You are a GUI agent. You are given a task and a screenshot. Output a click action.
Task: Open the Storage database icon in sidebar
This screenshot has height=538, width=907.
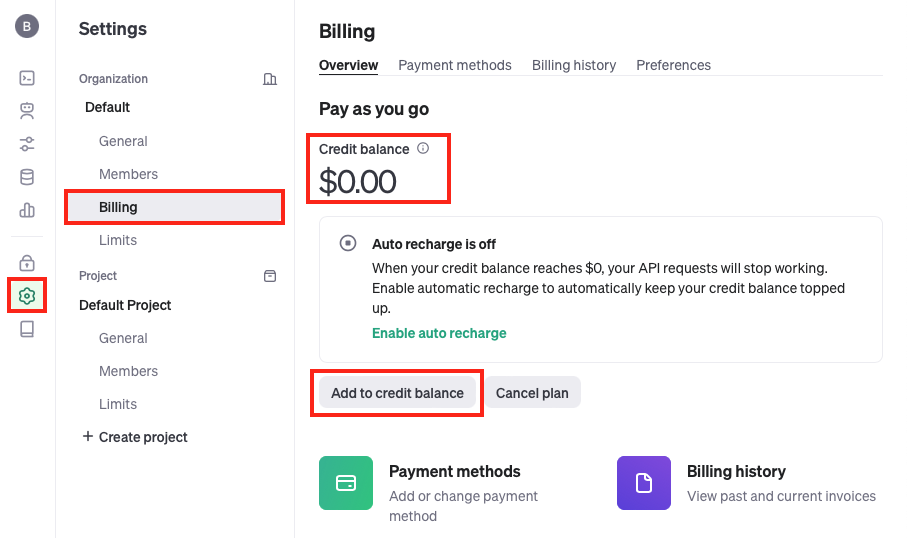click(x=27, y=177)
